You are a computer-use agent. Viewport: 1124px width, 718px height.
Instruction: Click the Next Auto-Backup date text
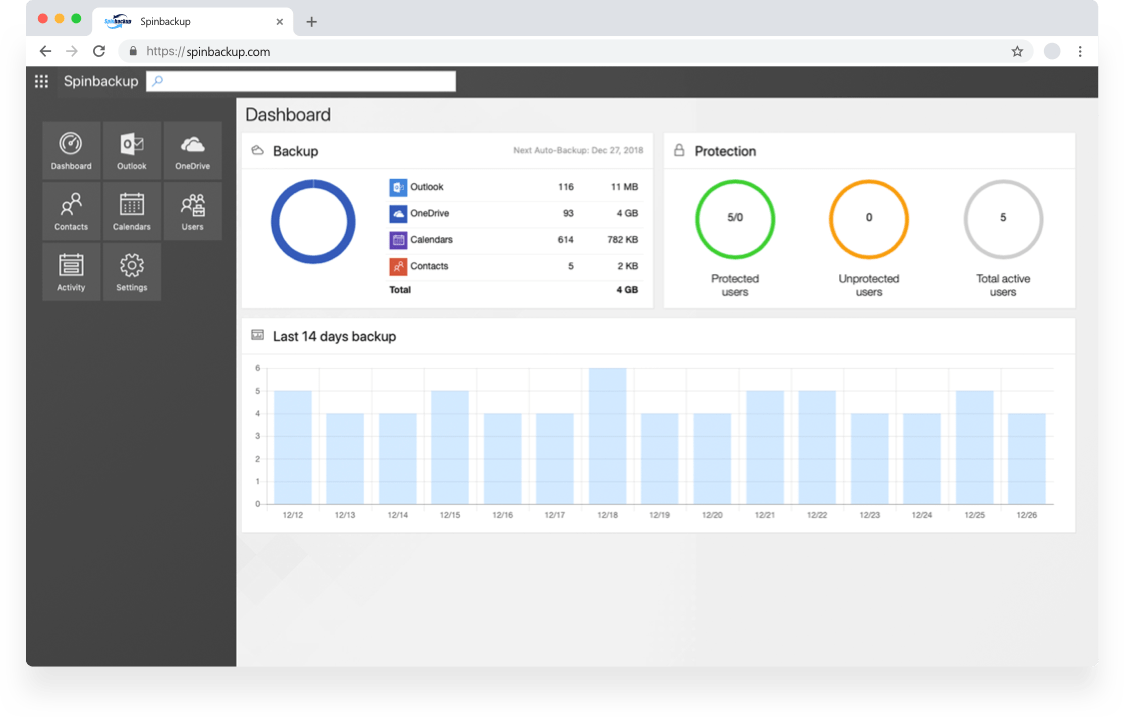[x=578, y=150]
